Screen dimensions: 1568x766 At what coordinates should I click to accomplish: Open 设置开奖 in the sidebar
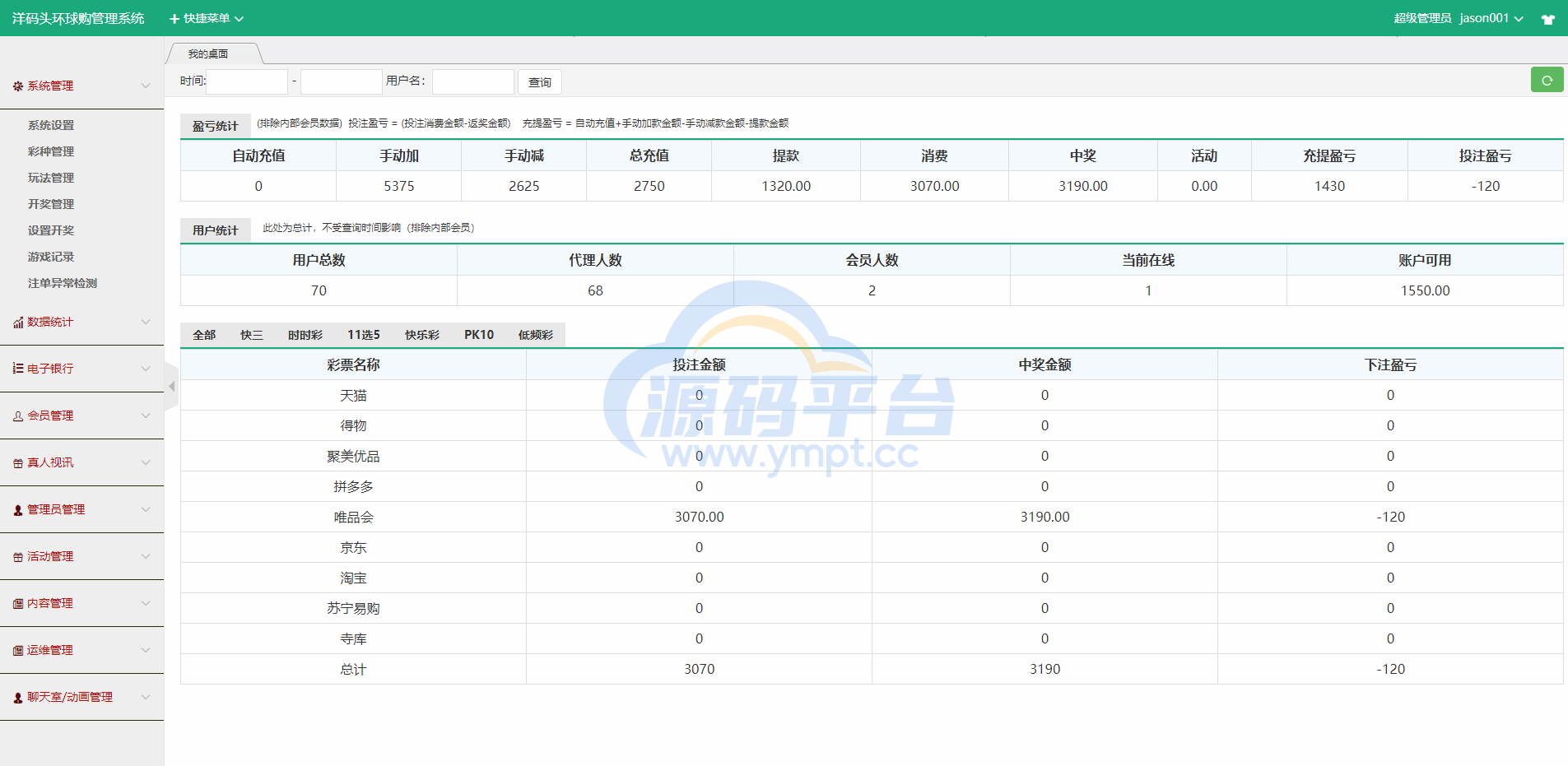tap(51, 230)
